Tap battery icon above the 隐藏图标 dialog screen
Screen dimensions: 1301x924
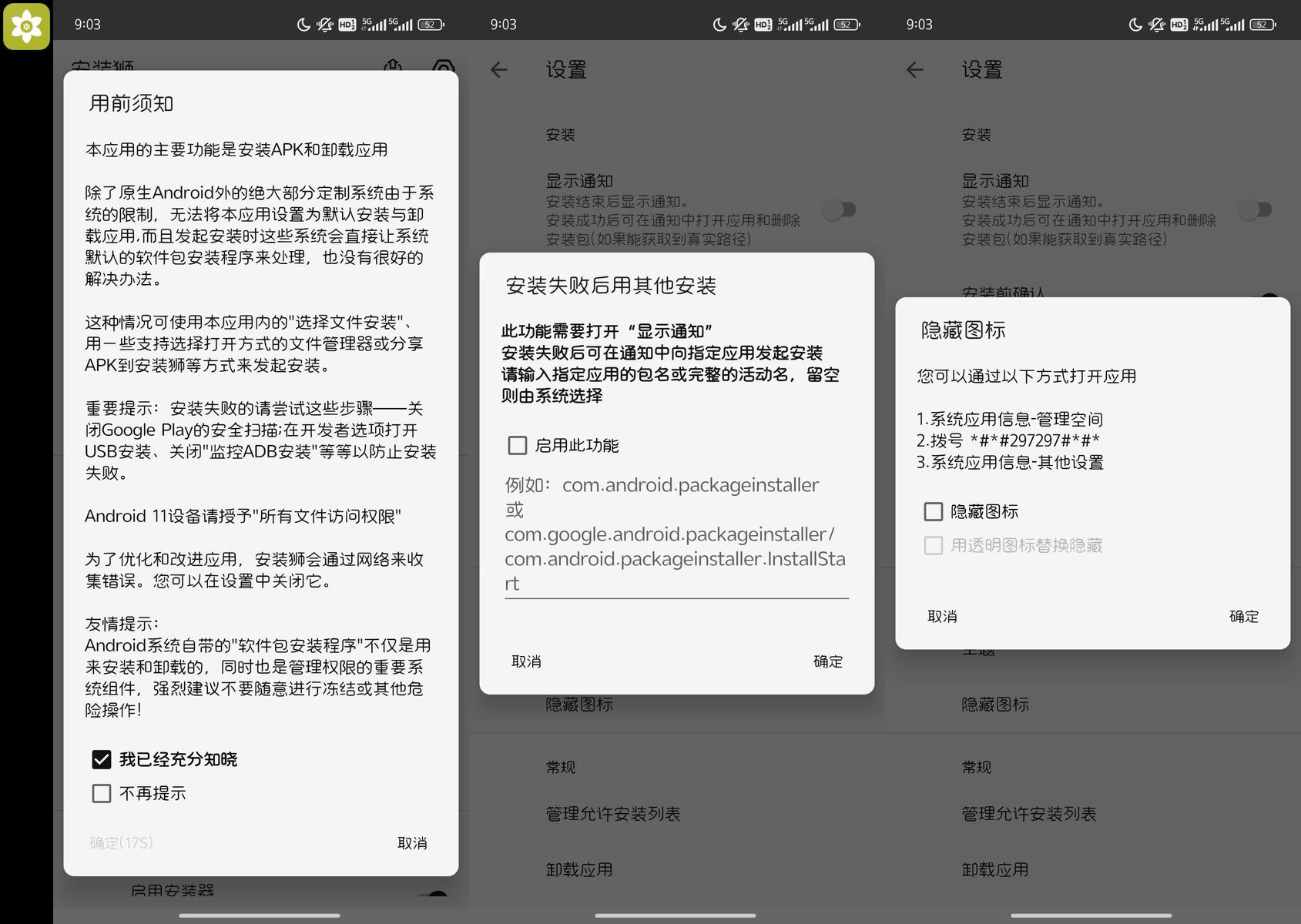[x=1262, y=25]
